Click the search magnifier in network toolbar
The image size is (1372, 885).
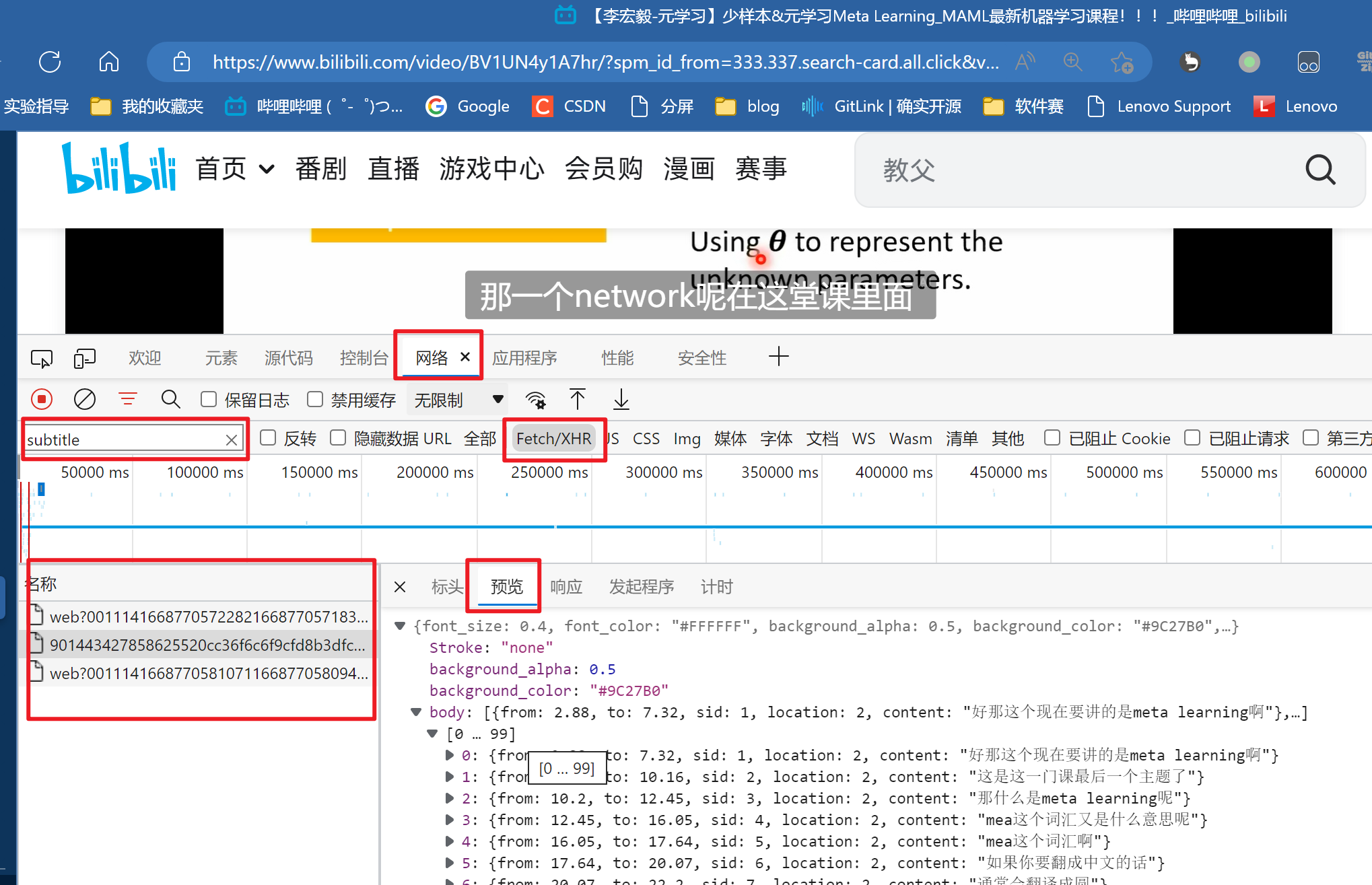[170, 400]
